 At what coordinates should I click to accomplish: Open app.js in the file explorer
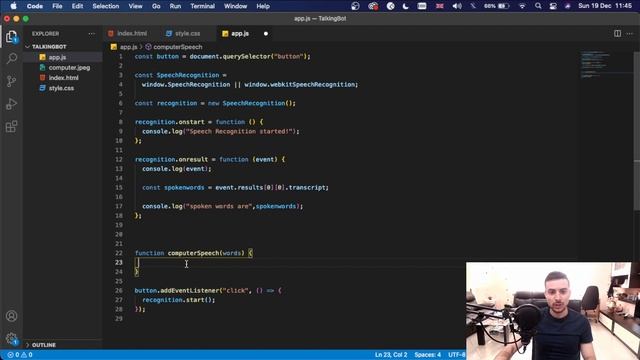(x=57, y=57)
